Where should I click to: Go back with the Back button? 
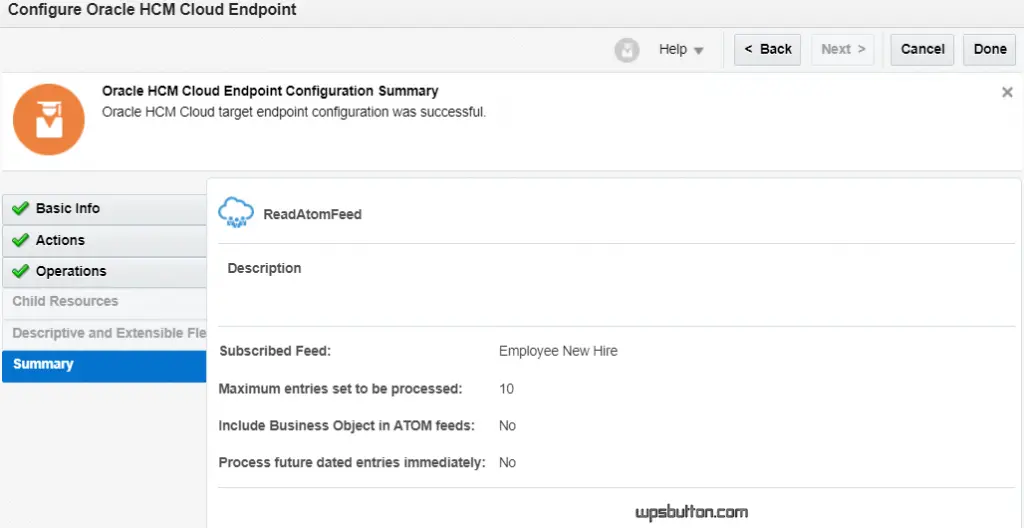pos(767,50)
